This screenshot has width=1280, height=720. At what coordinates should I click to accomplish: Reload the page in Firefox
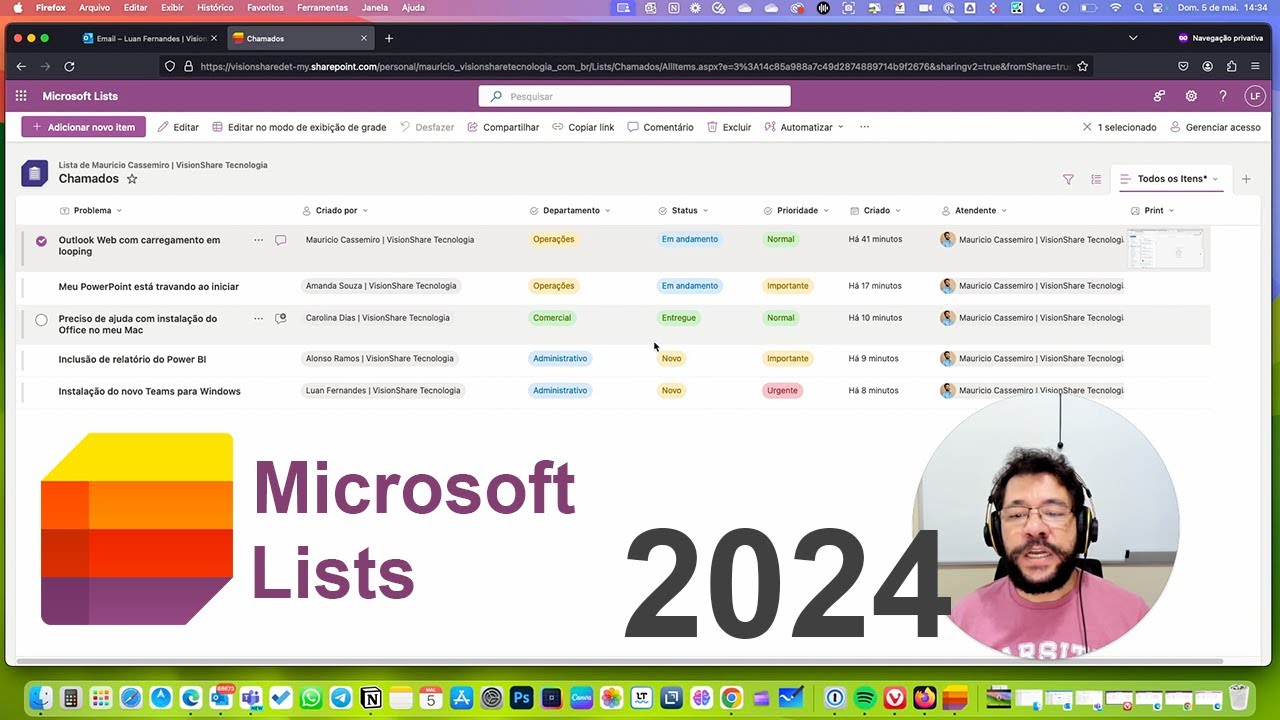click(69, 66)
